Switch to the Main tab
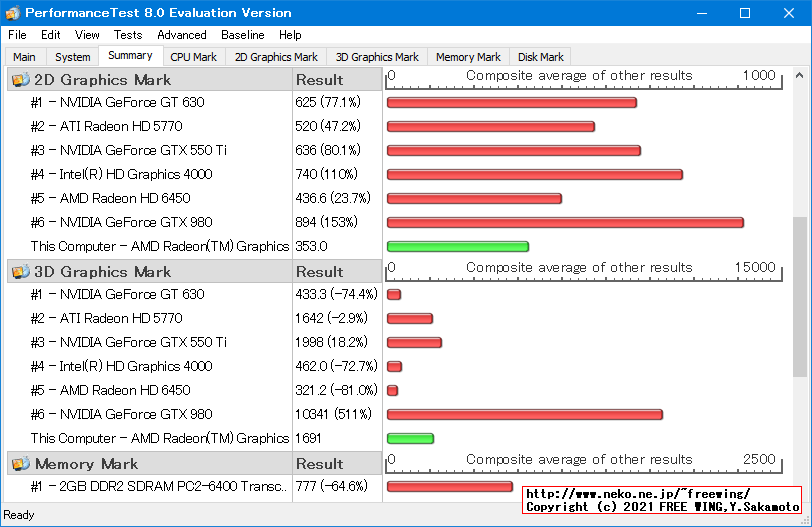The height and width of the screenshot is (527, 812). point(24,57)
